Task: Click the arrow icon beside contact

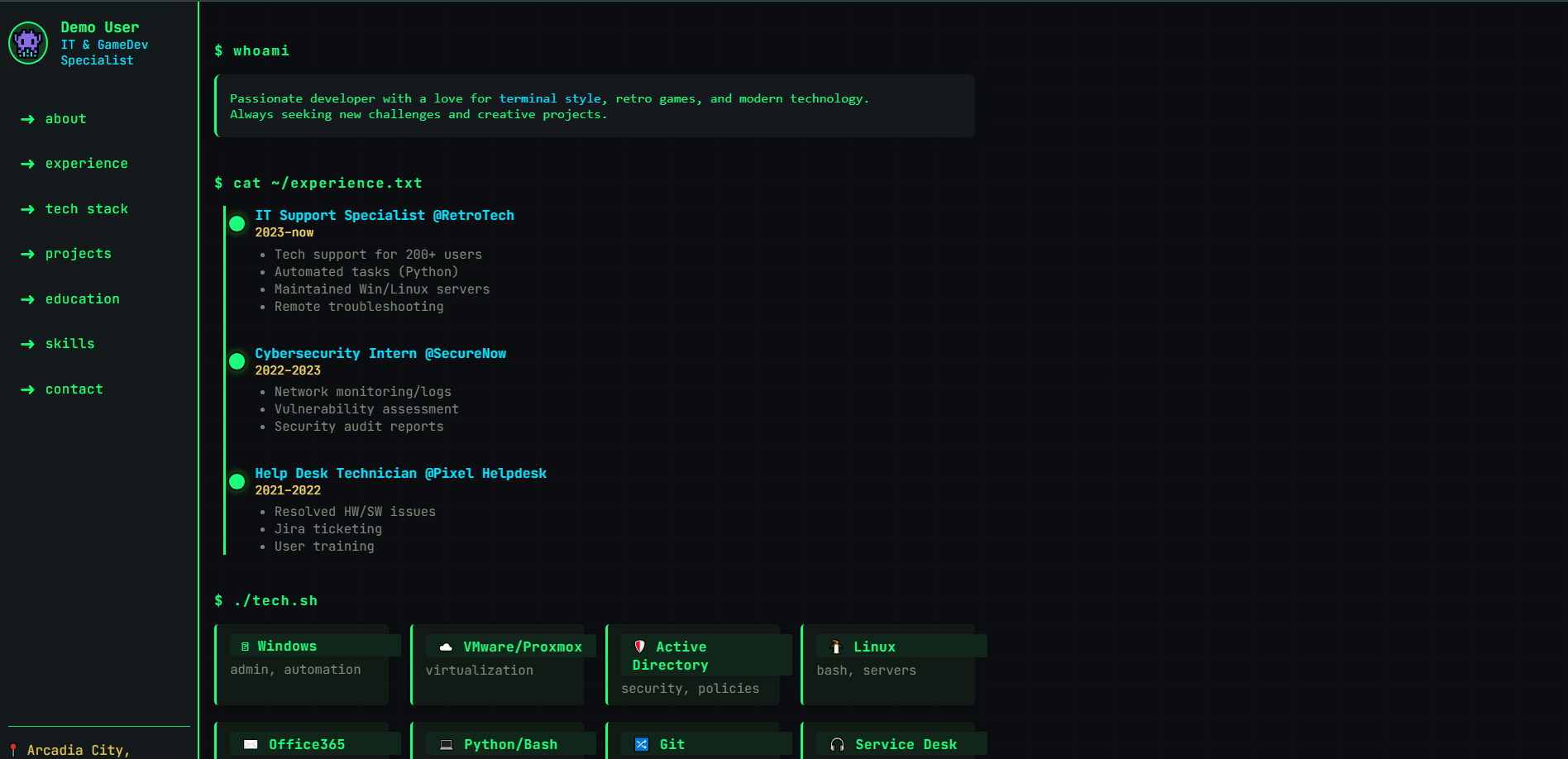Action: [x=27, y=389]
